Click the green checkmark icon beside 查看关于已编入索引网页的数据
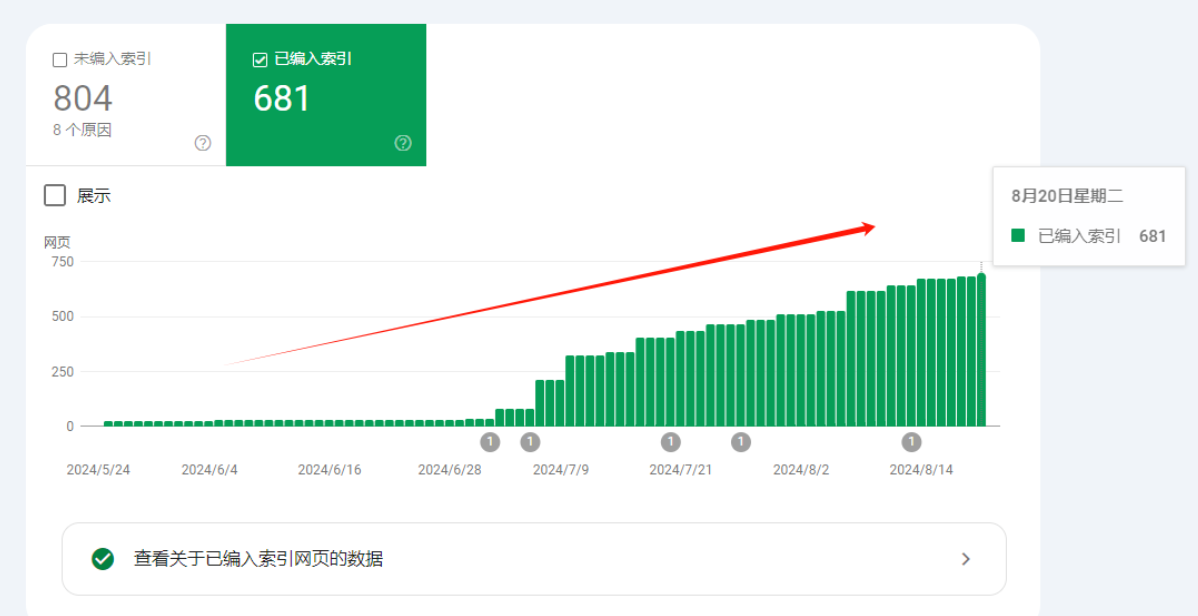This screenshot has width=1198, height=616. click(103, 559)
